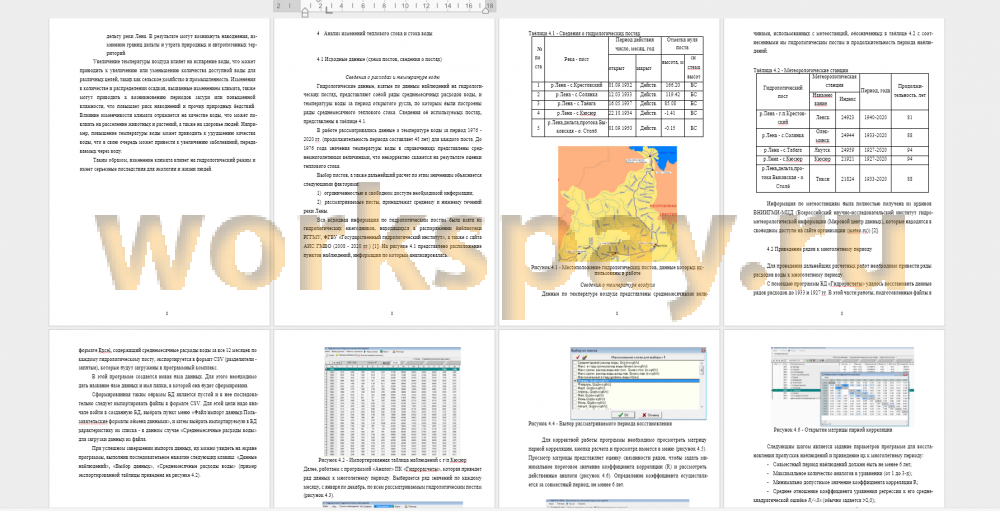Viewport: 1000px width, 511px height.
Task: Click bullet 'Максимальное количество аналогов в уравнении'
Action: 838,474
